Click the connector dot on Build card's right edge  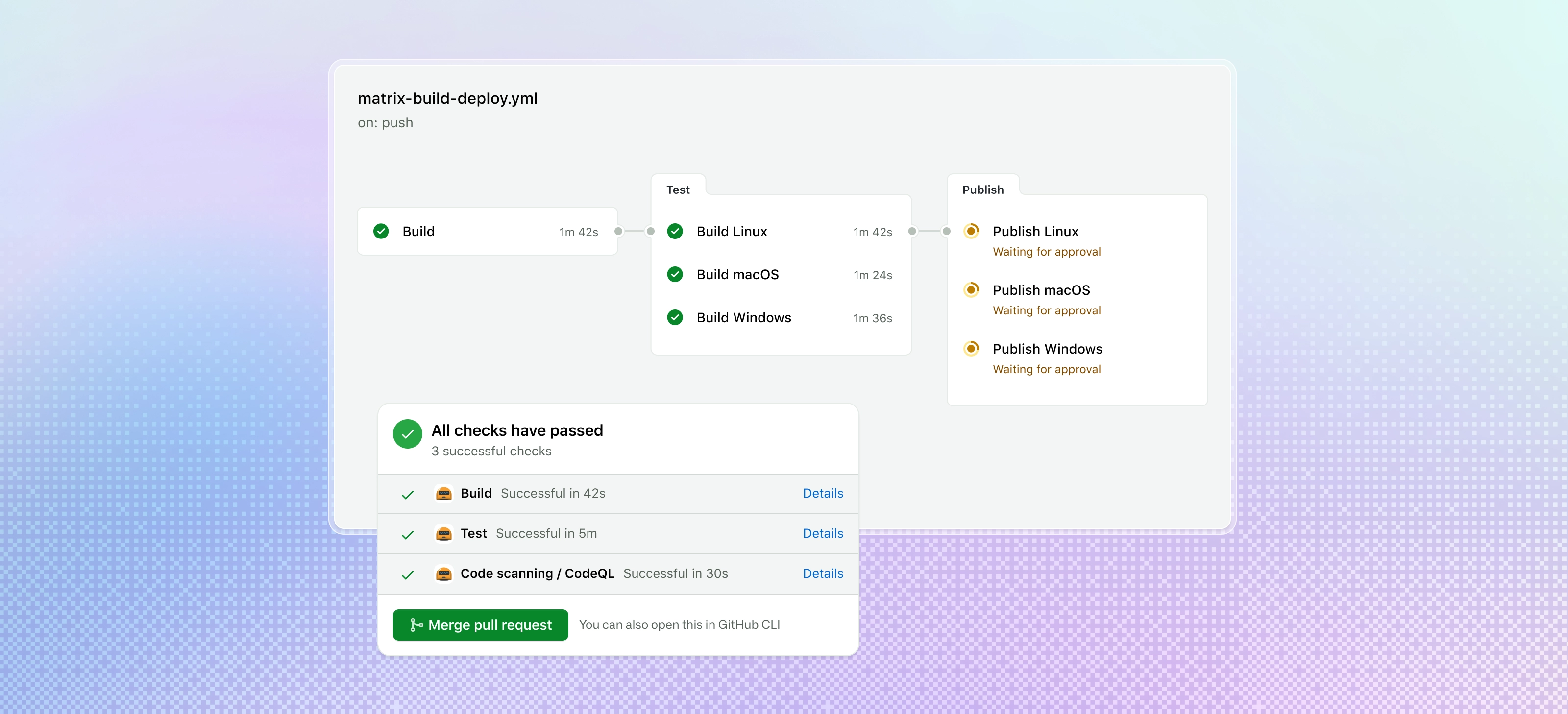[618, 231]
